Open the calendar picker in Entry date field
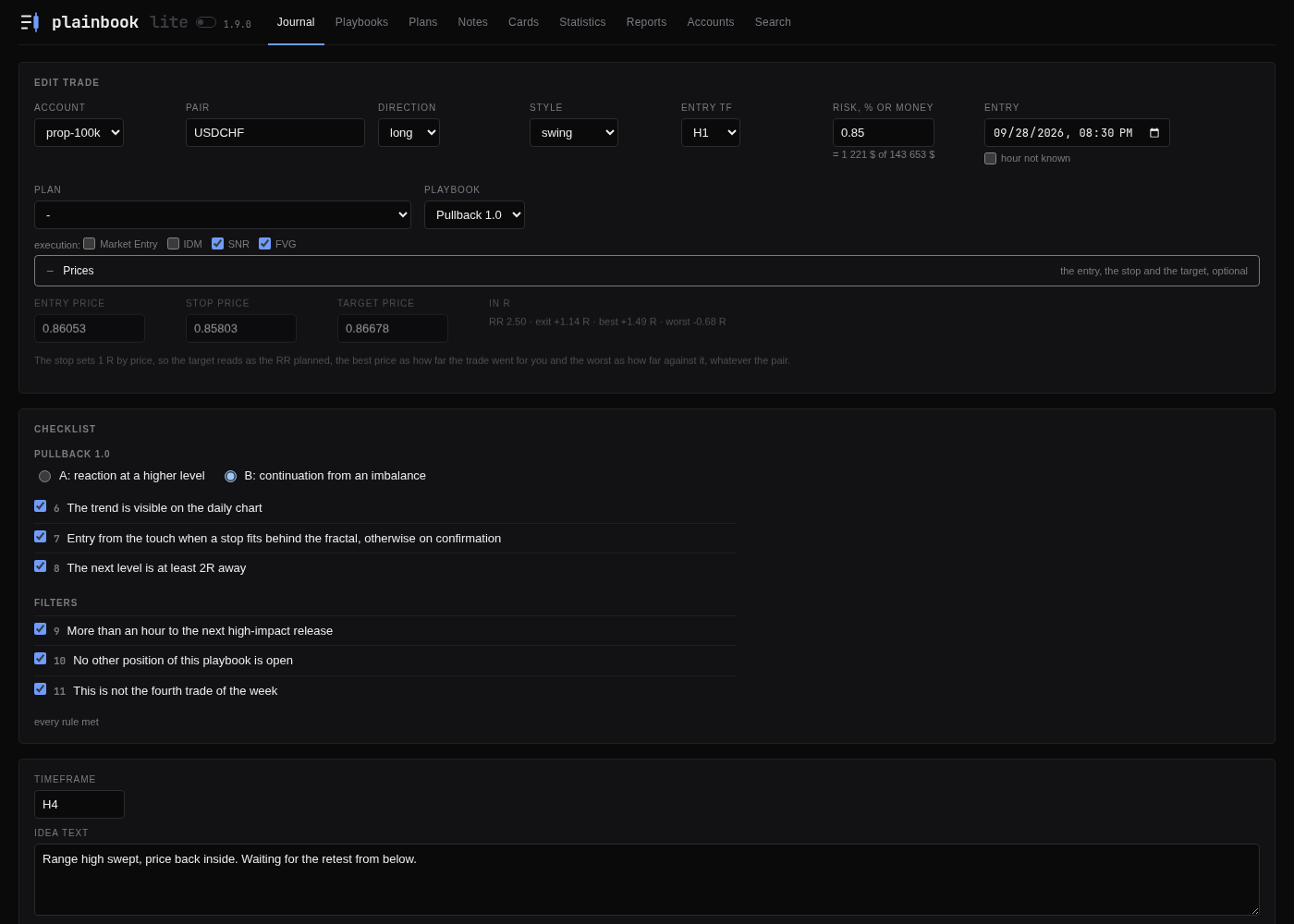 (x=1154, y=133)
